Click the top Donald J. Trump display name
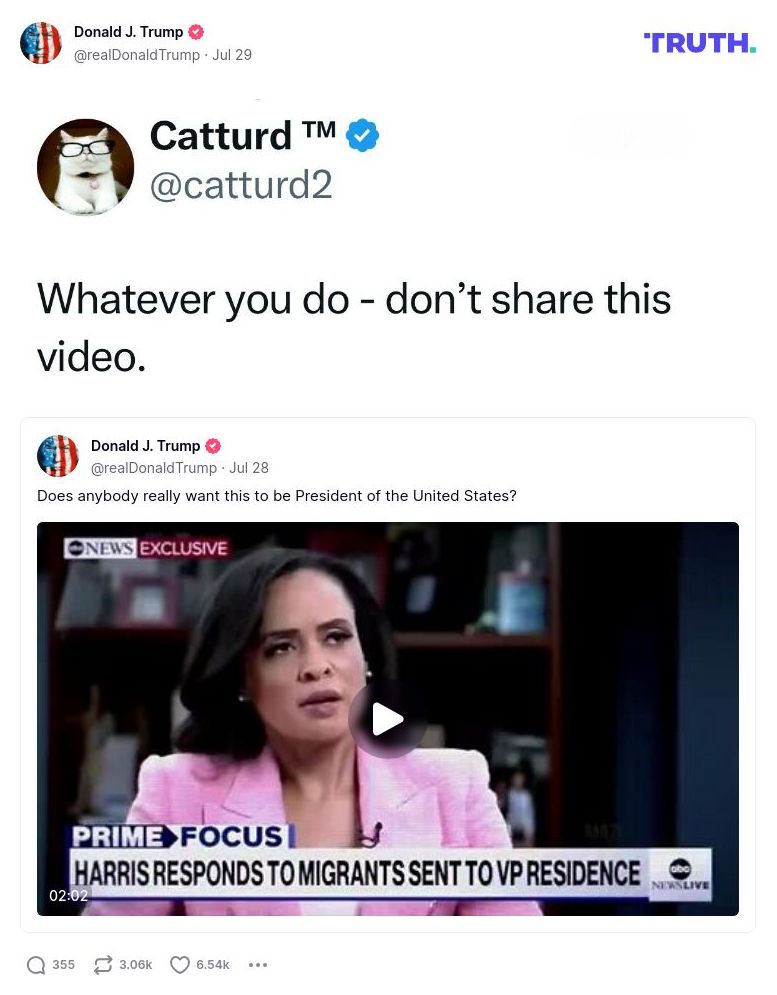This screenshot has width=777, height=995. pyautogui.click(x=128, y=32)
